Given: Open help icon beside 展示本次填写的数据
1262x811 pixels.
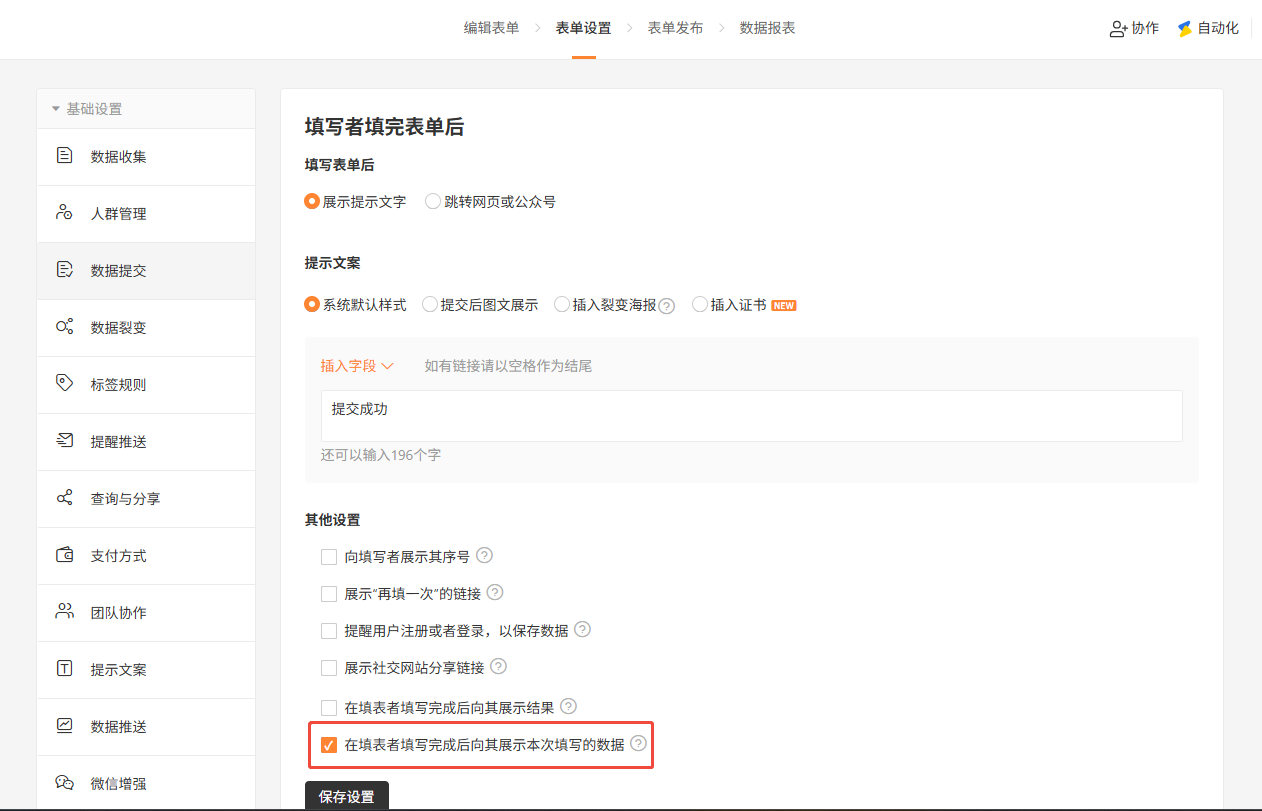Looking at the screenshot, I should click(638, 744).
